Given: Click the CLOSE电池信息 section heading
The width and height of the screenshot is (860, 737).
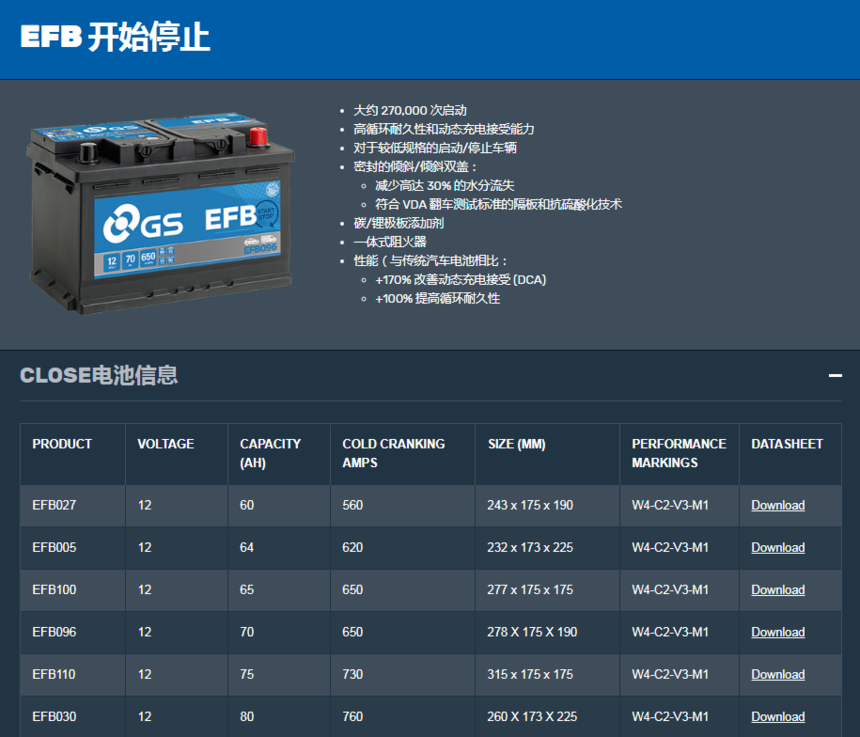Looking at the screenshot, I should pos(99,376).
